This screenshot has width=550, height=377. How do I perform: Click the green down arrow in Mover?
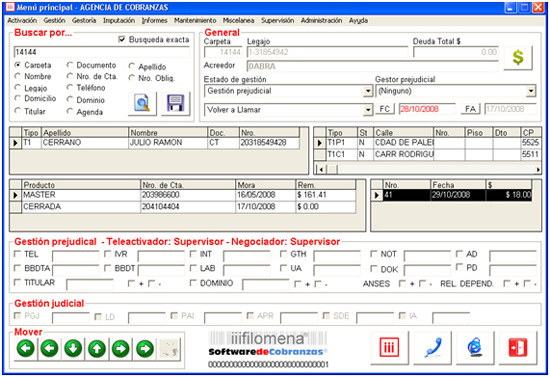click(x=73, y=349)
